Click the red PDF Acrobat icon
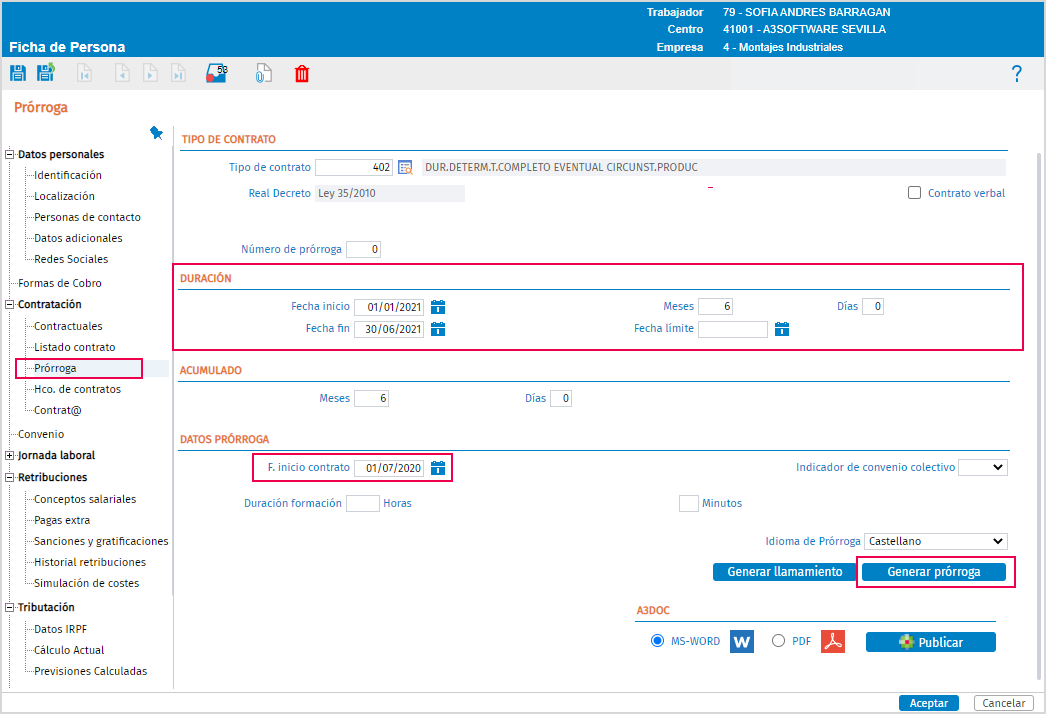 pyautogui.click(x=833, y=642)
